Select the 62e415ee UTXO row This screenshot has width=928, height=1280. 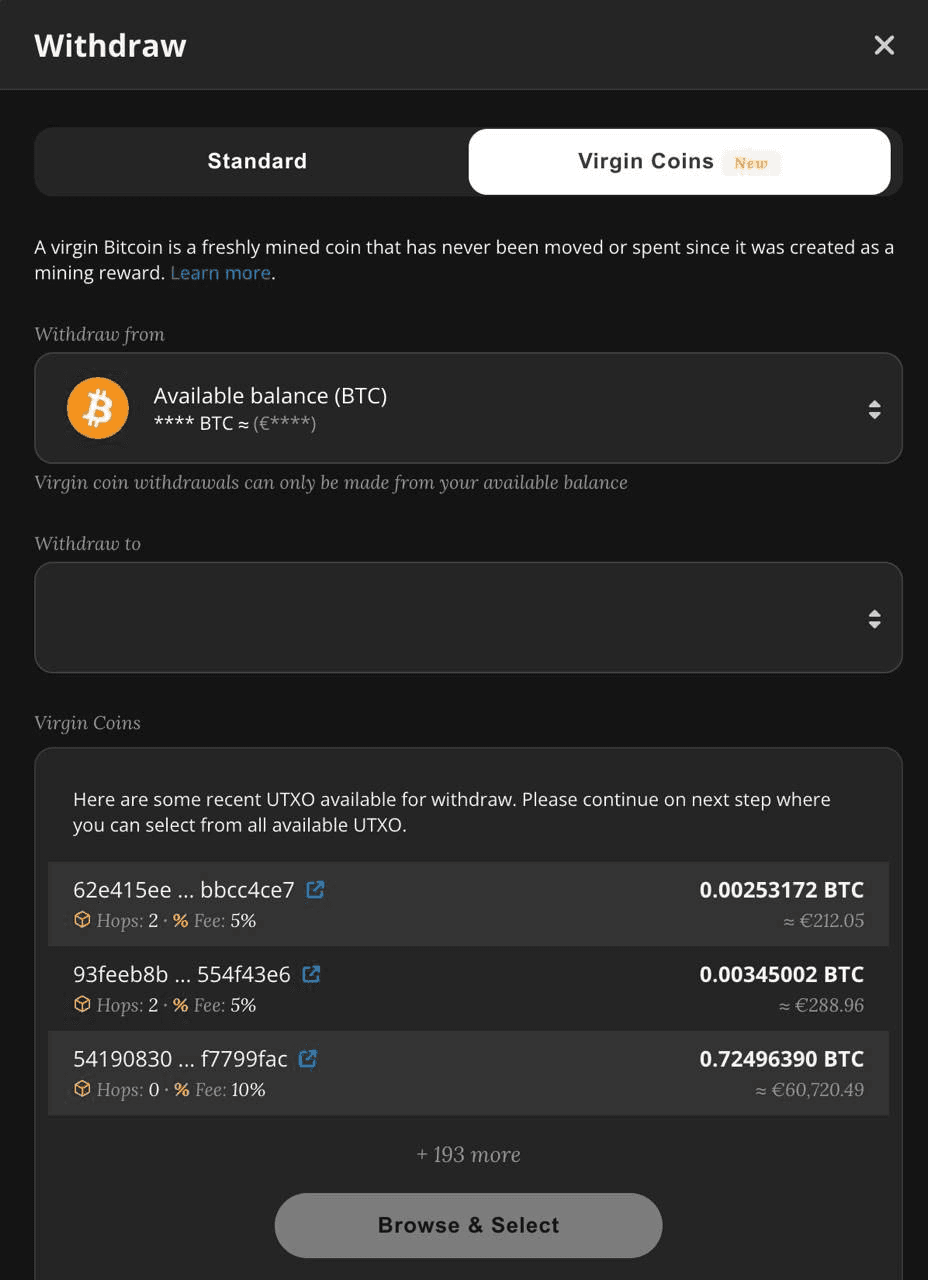pos(468,903)
